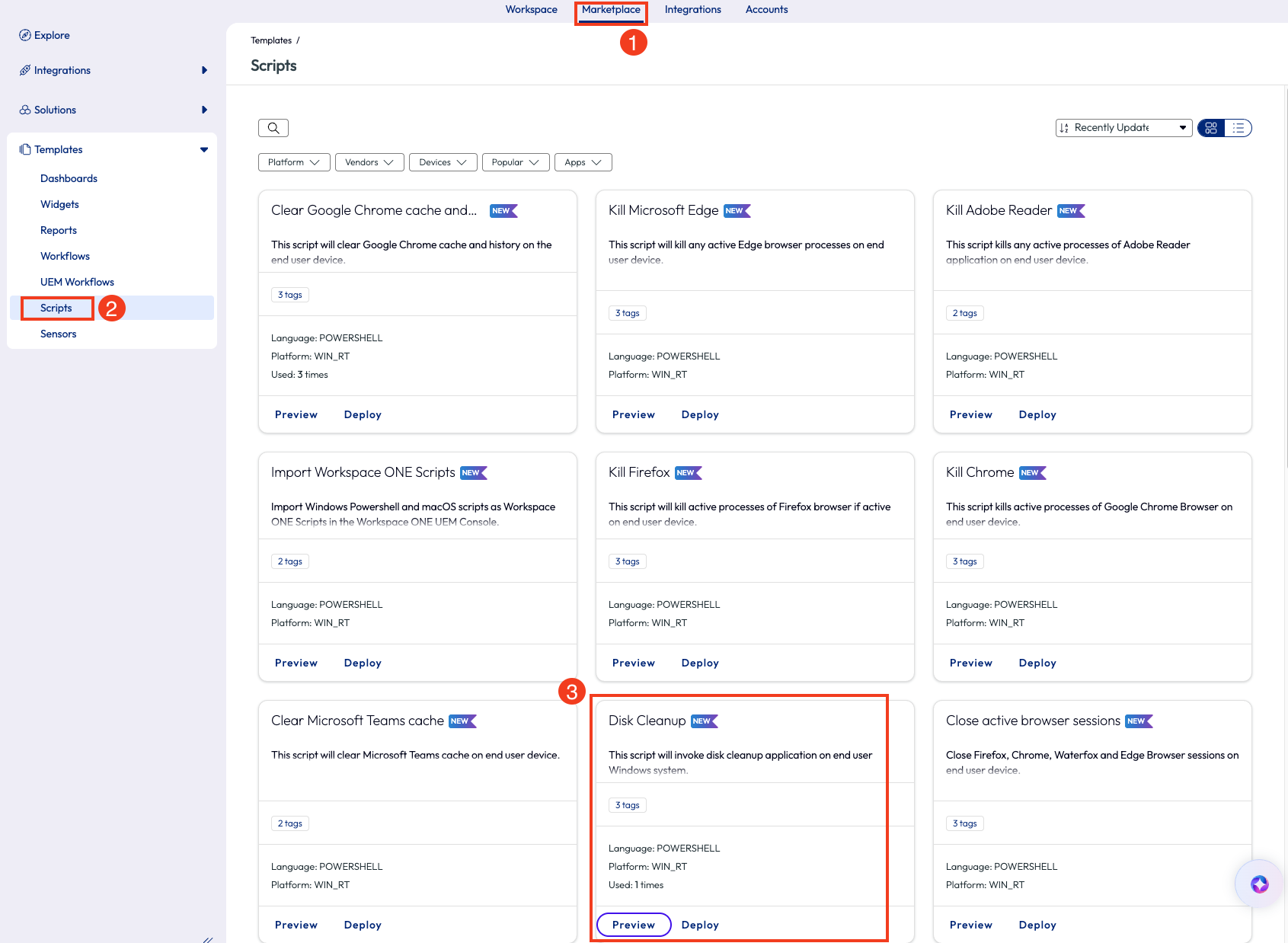The width and height of the screenshot is (1288, 943).
Task: Click the Integrations plug icon in sidebar
Action: click(x=25, y=70)
